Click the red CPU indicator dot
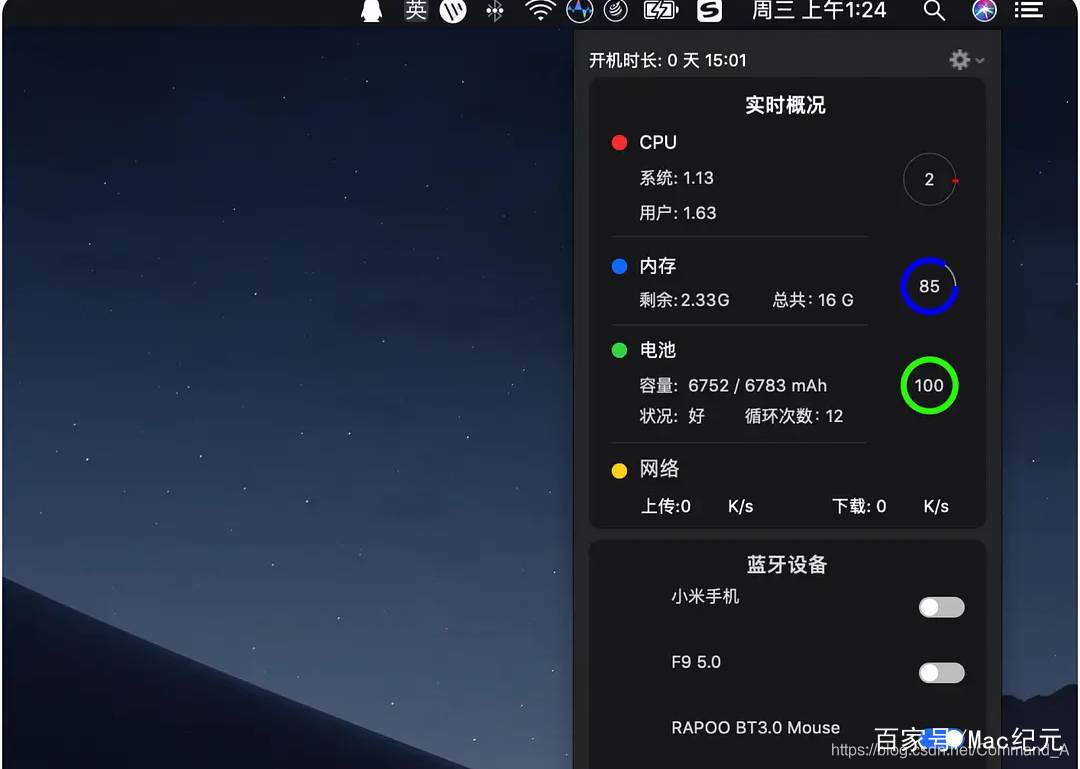This screenshot has width=1080, height=769. (619, 143)
